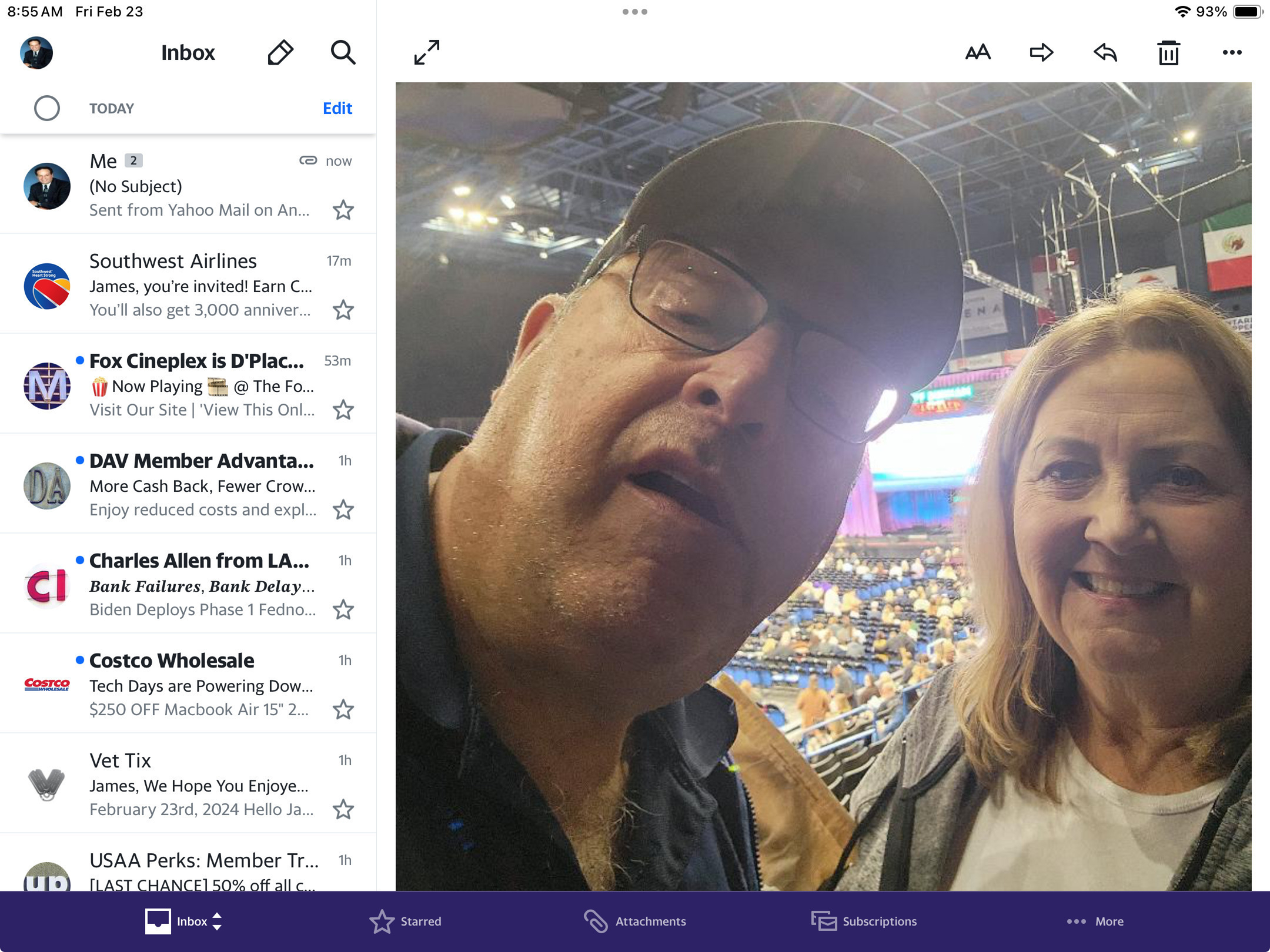
Task: Open the more options ellipsis in toolbar
Action: coord(1232,53)
